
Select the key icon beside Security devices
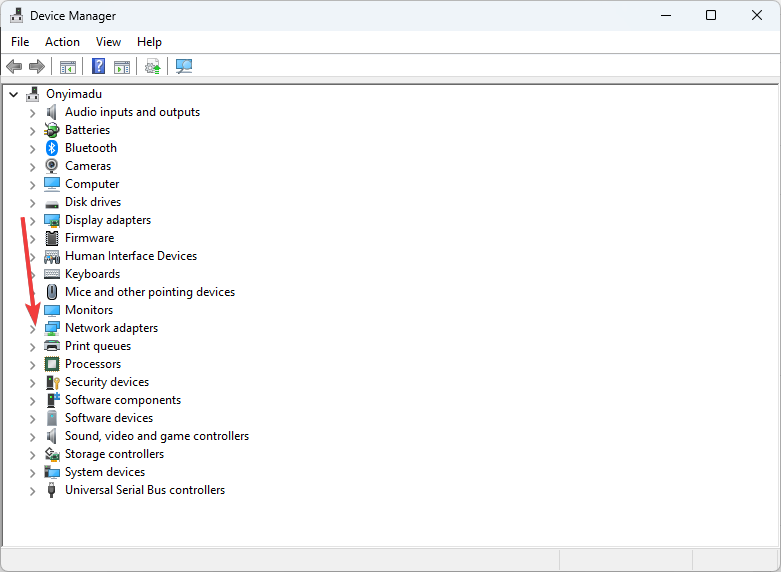pos(52,382)
